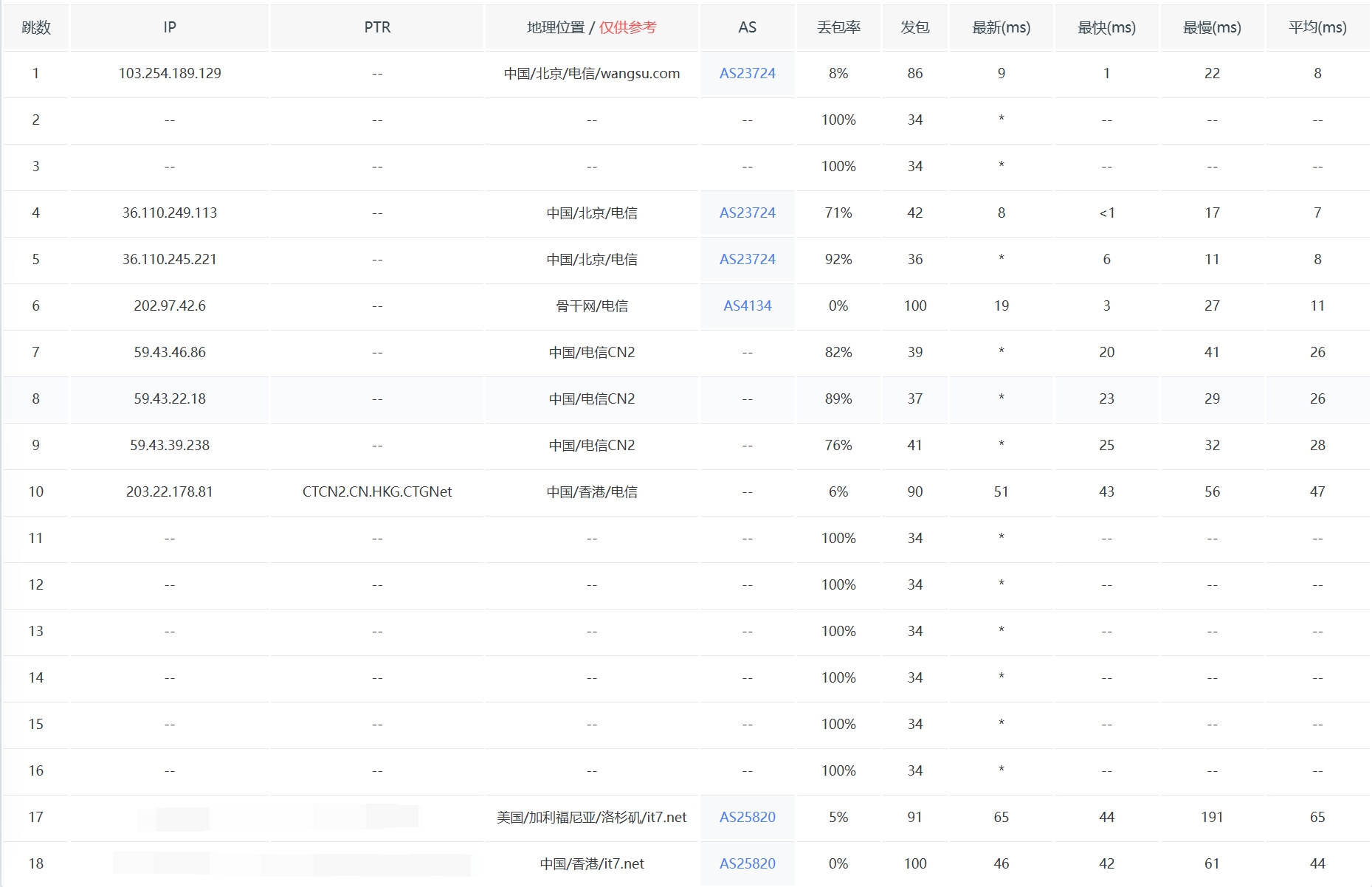Screen dimensions: 1372x887
Task: Click the AS column header
Action: click(x=747, y=27)
